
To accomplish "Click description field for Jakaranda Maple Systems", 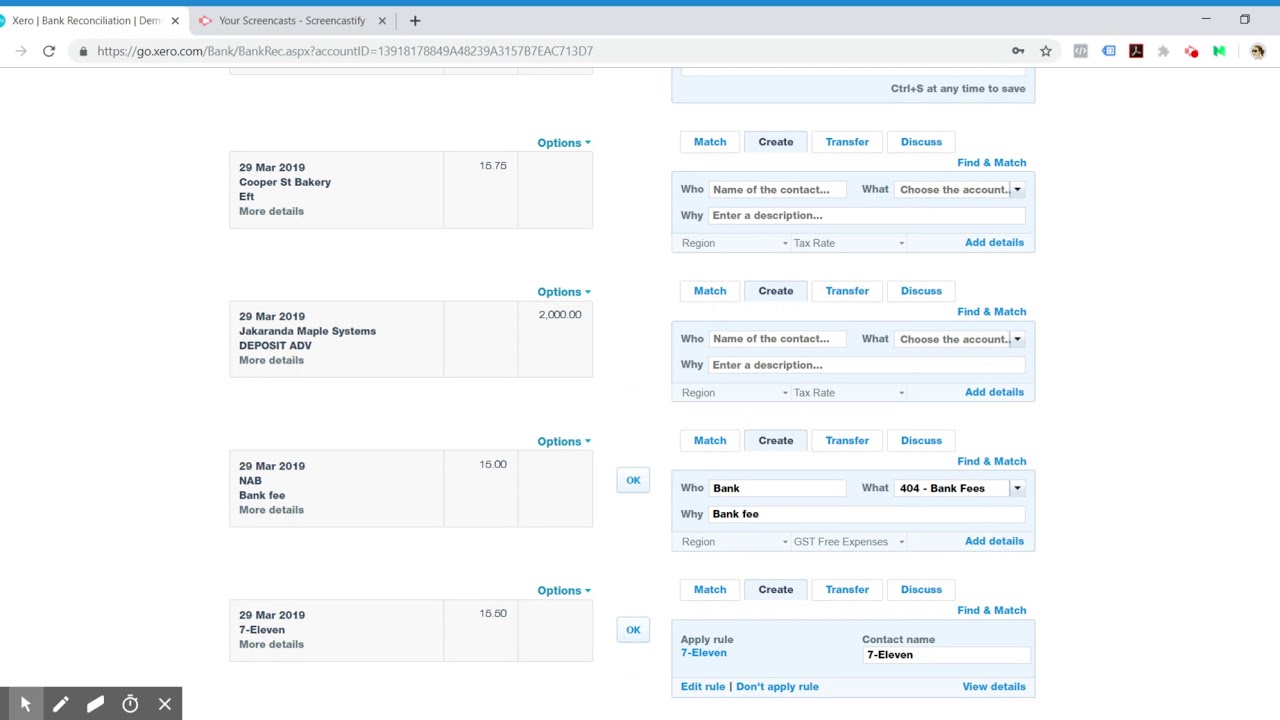I will [867, 365].
